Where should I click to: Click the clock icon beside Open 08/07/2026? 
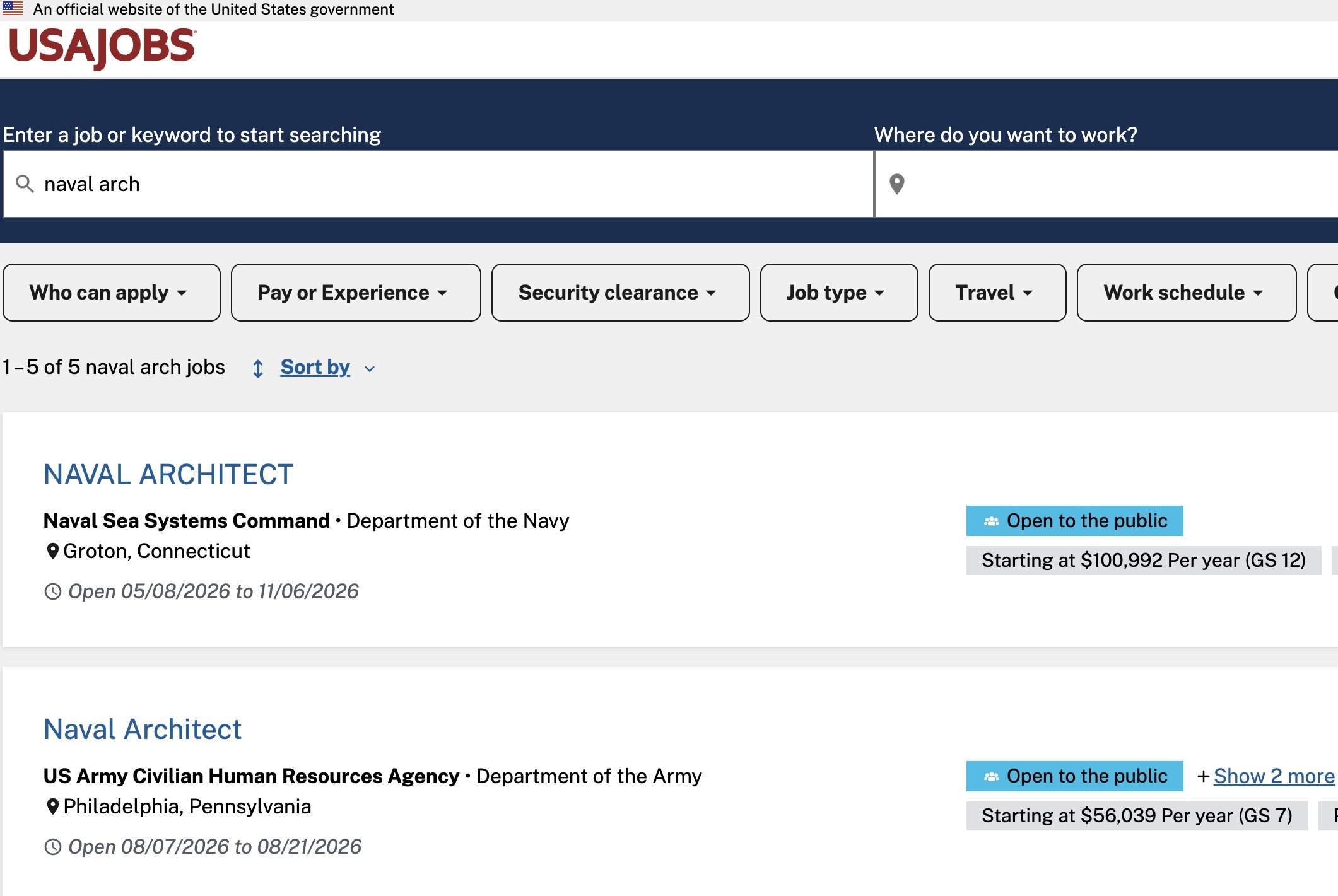point(53,847)
